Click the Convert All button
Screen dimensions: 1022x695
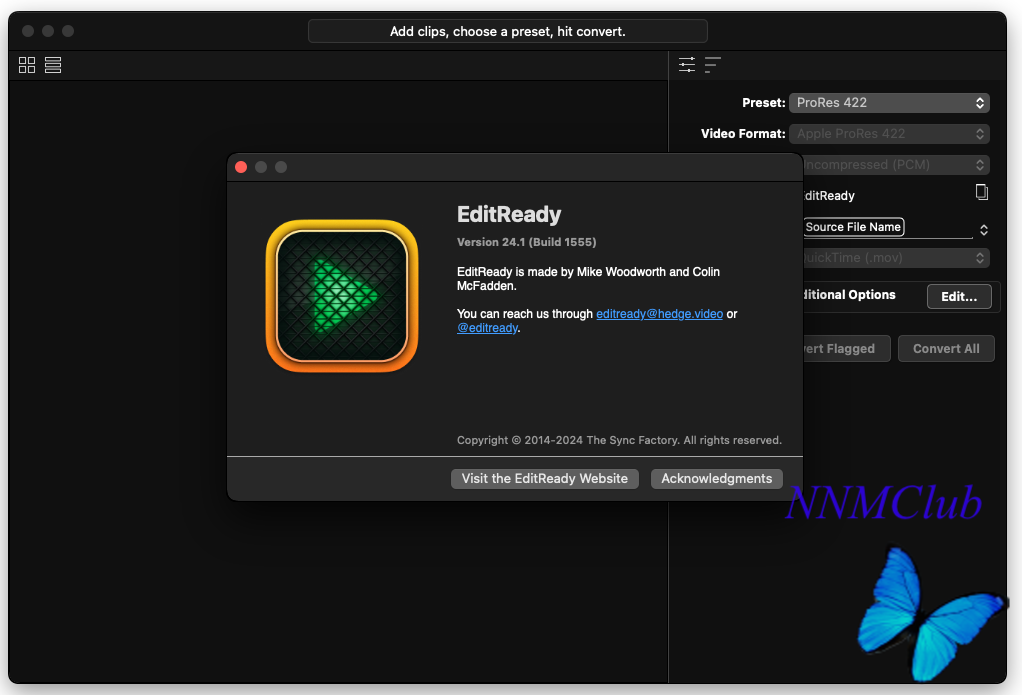[x=946, y=349]
